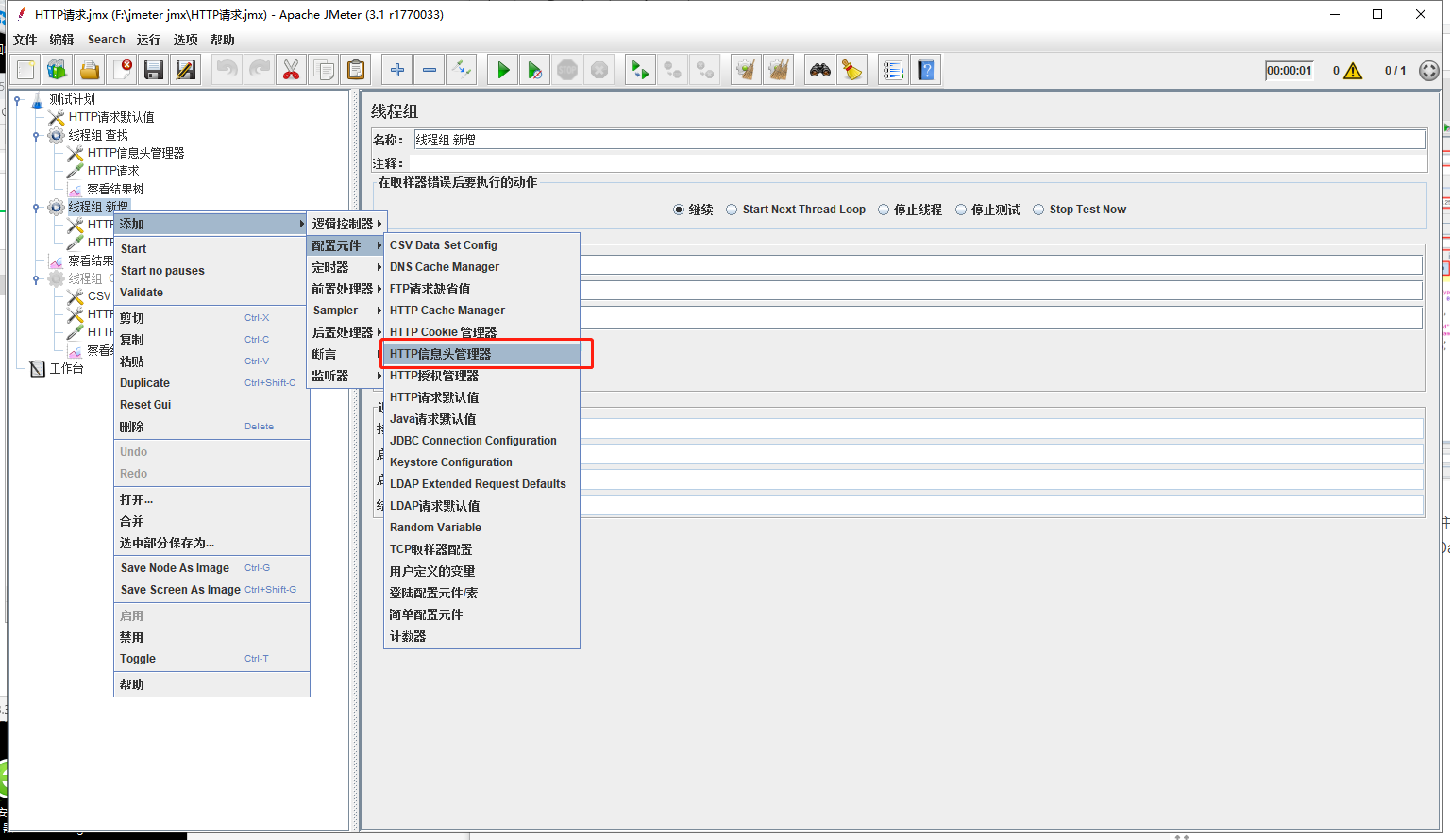Choose CSV Data Set Config
Viewport: 1450px width, 840px height.
(481, 245)
